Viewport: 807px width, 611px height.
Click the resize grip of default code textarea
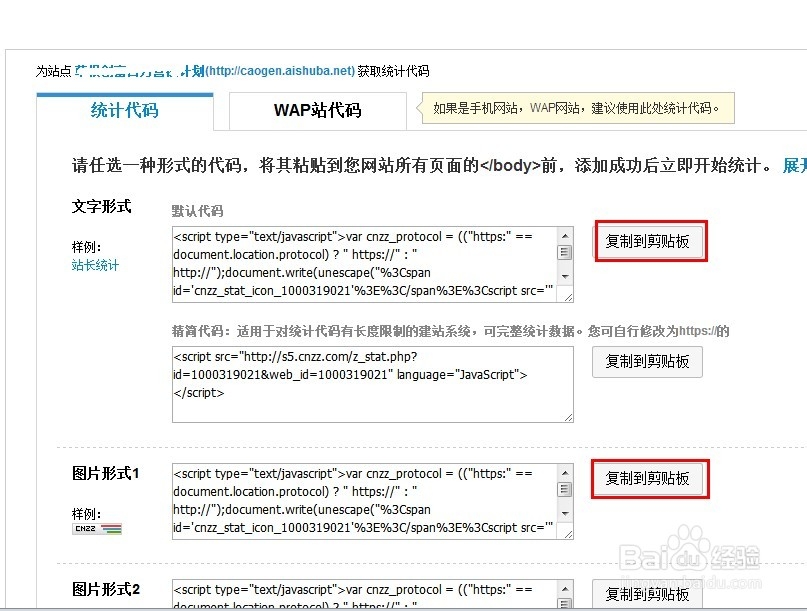[568, 297]
